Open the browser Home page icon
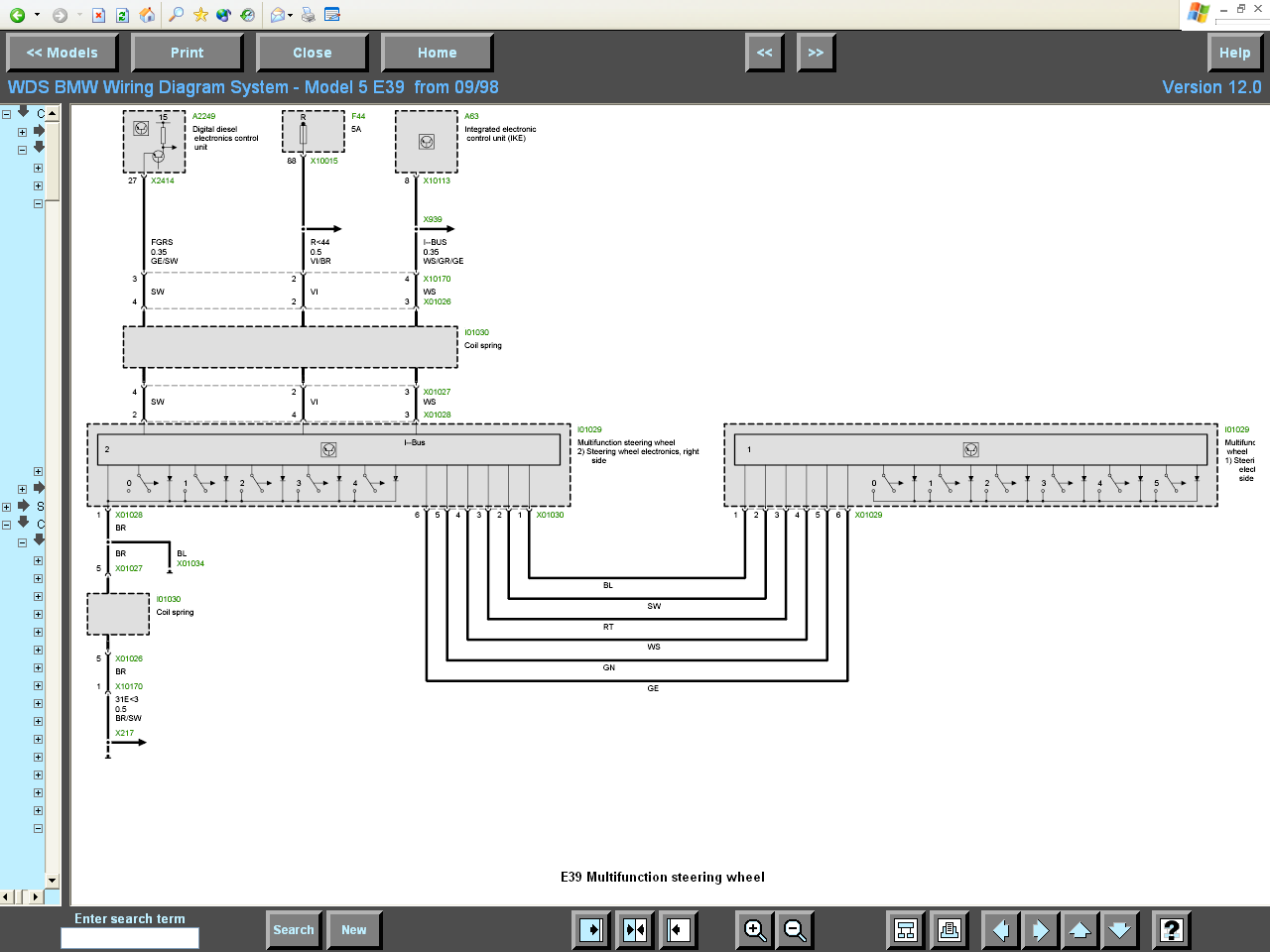Image resolution: width=1270 pixels, height=952 pixels. tap(147, 15)
